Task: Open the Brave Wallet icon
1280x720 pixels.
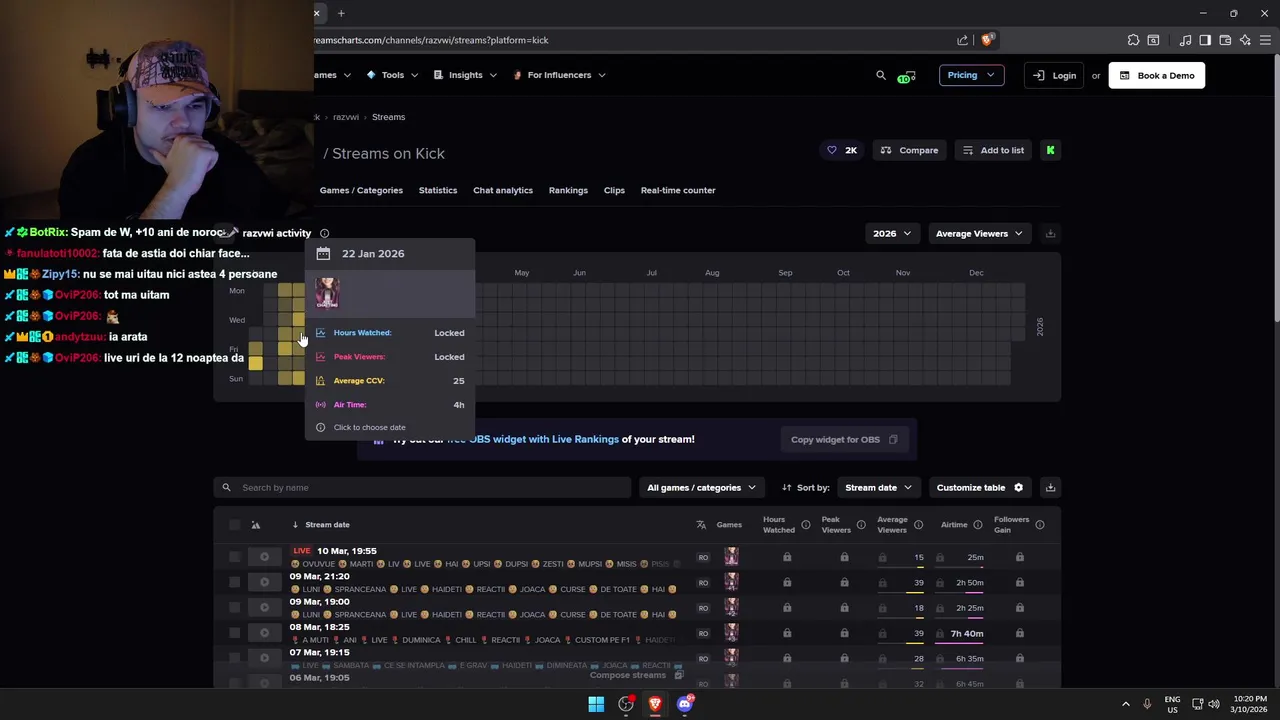Action: click(1225, 40)
